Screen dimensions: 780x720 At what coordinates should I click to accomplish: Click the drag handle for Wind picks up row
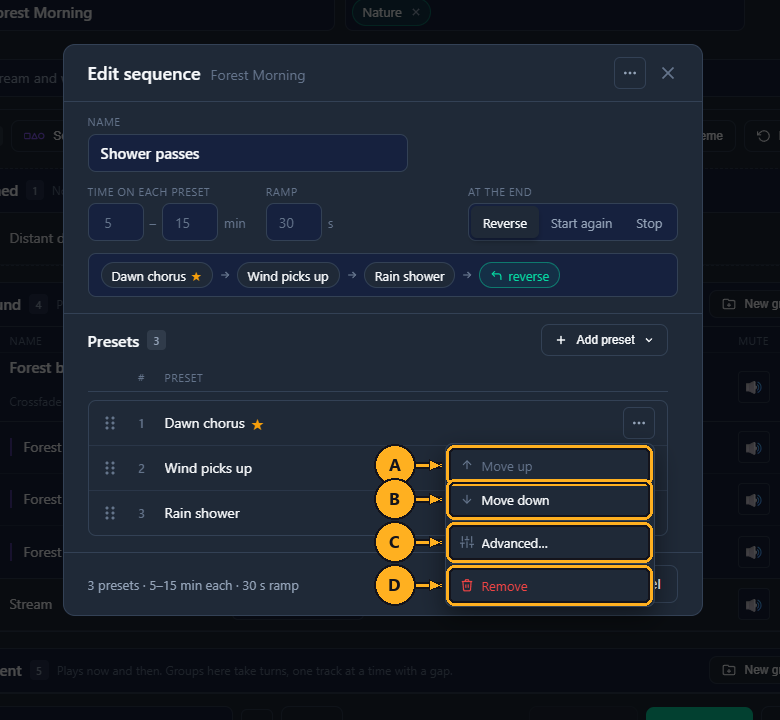pyautogui.click(x=110, y=468)
